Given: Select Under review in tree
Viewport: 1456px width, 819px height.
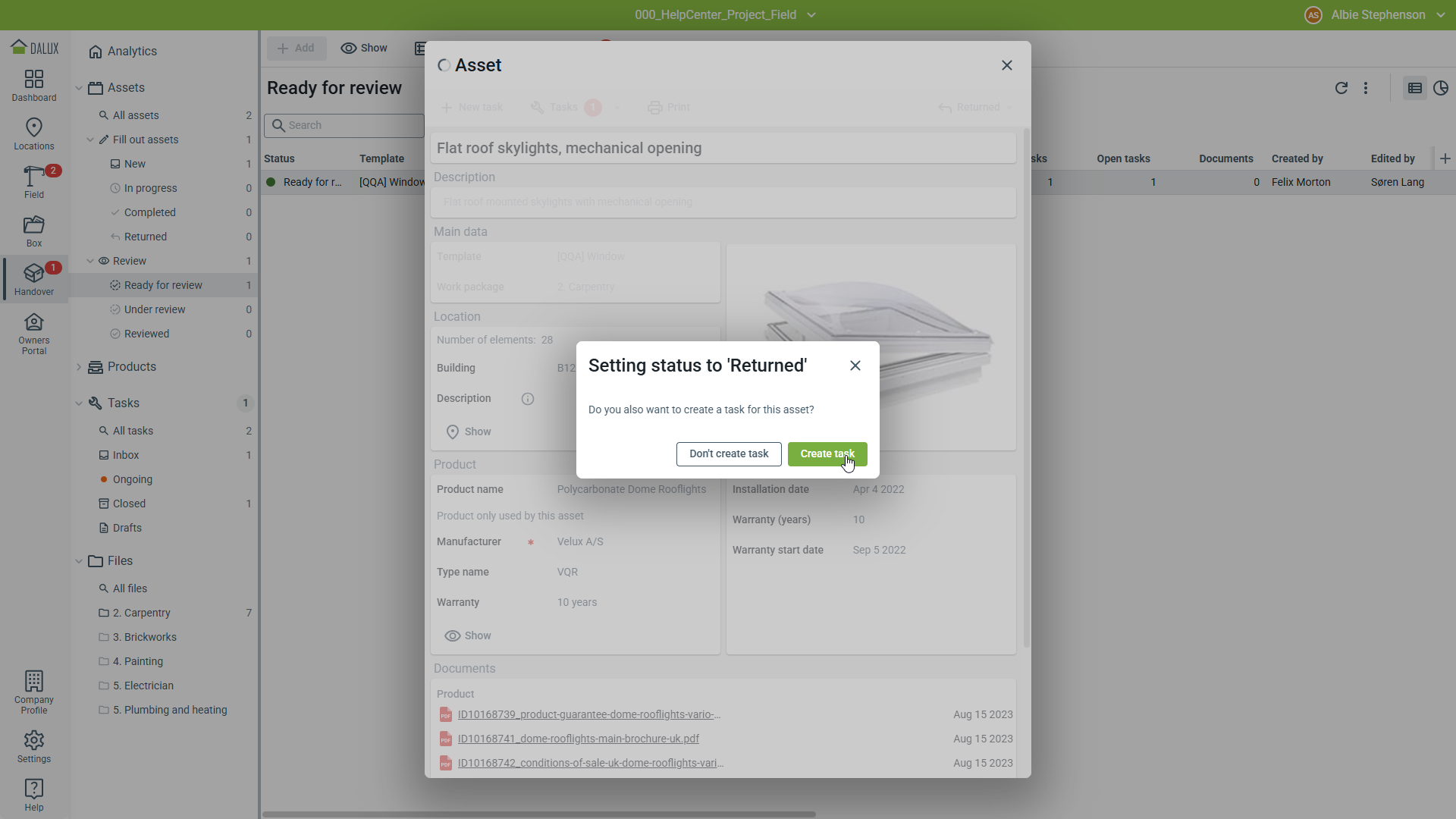Looking at the screenshot, I should pyautogui.click(x=155, y=309).
